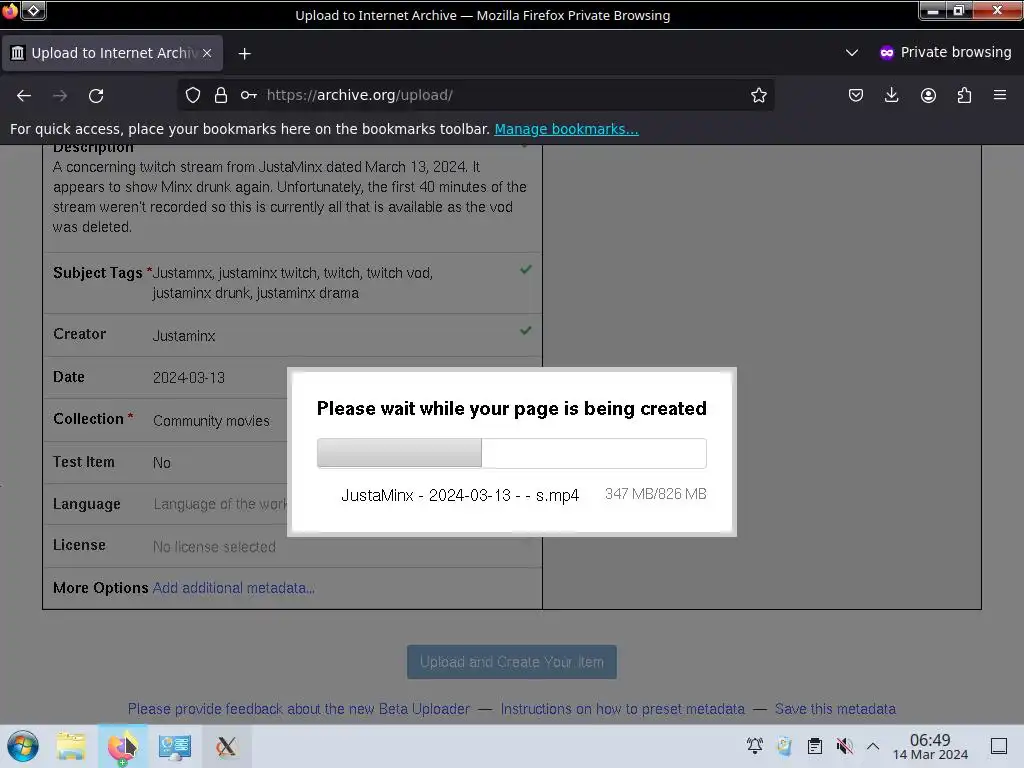Click the clock showing 06:49

tap(930, 746)
